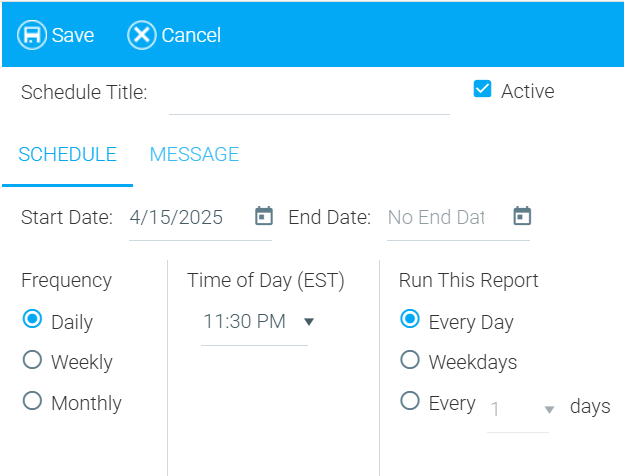Open the Start Date calendar picker icon

264,216
